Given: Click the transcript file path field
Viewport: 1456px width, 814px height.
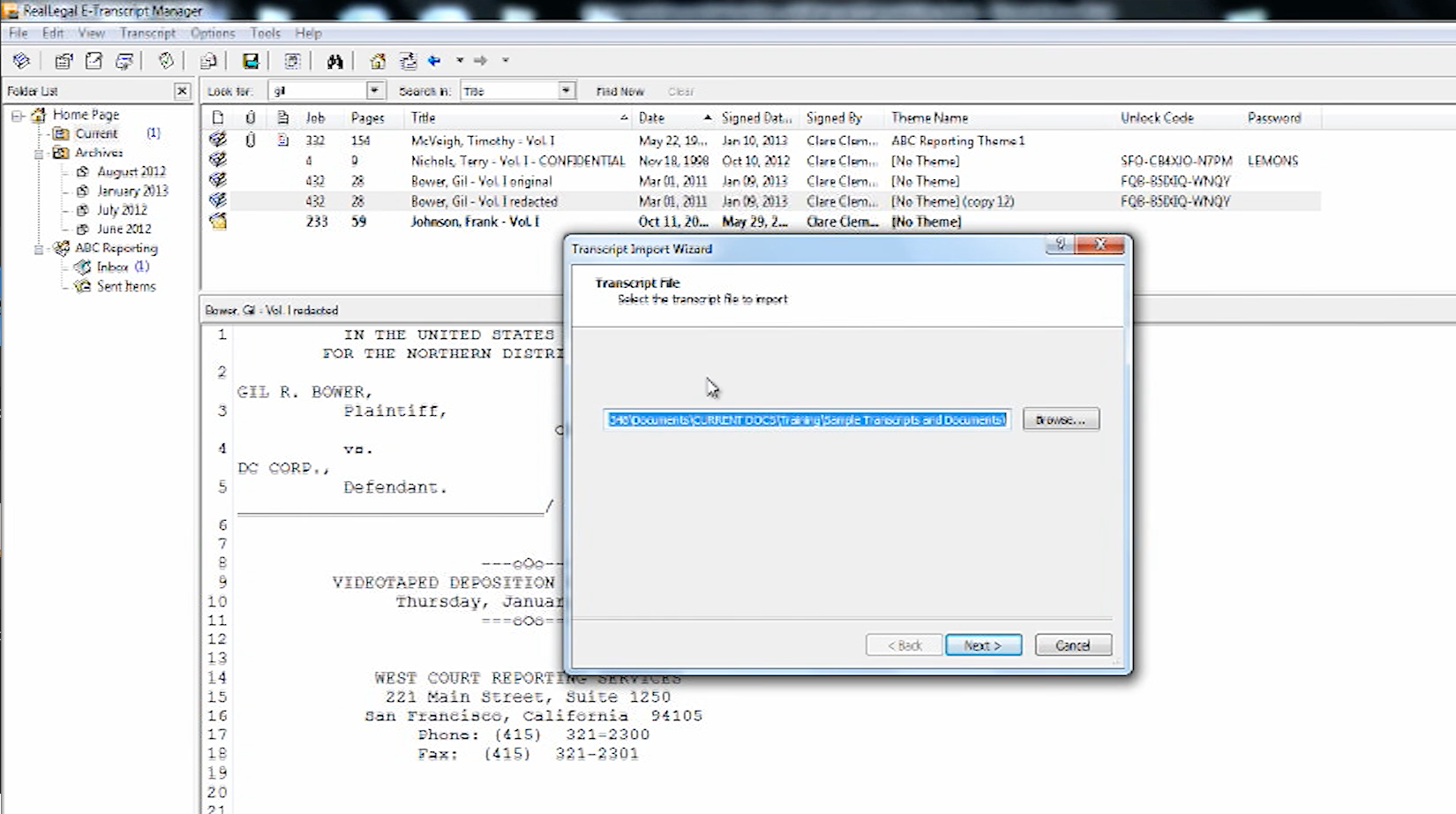Looking at the screenshot, I should (807, 419).
